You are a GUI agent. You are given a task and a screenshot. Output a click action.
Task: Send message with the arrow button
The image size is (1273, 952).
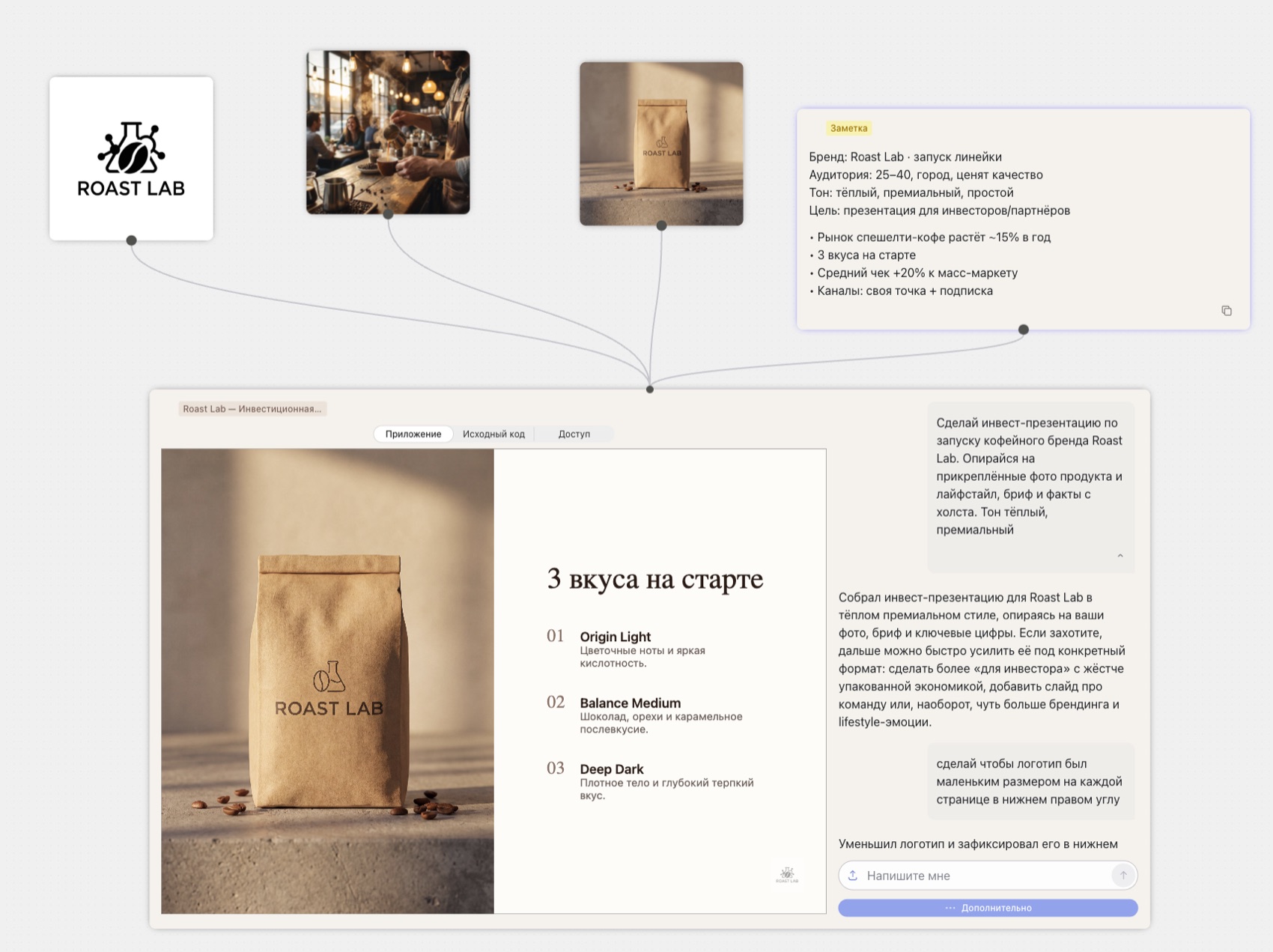click(x=1122, y=875)
